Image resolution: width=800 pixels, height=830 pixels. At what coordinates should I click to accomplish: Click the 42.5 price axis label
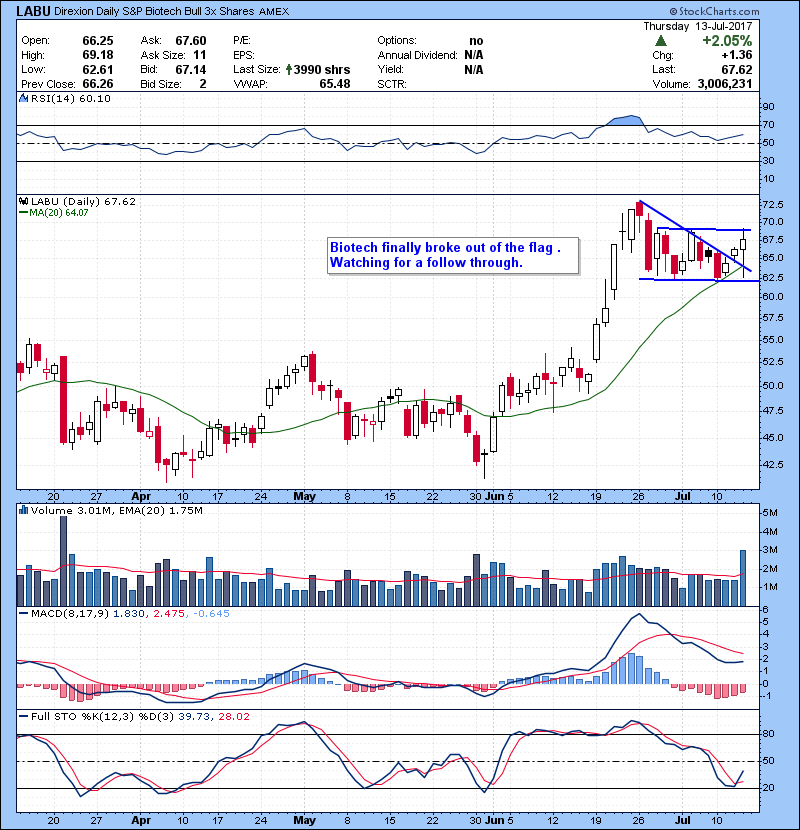pos(772,465)
